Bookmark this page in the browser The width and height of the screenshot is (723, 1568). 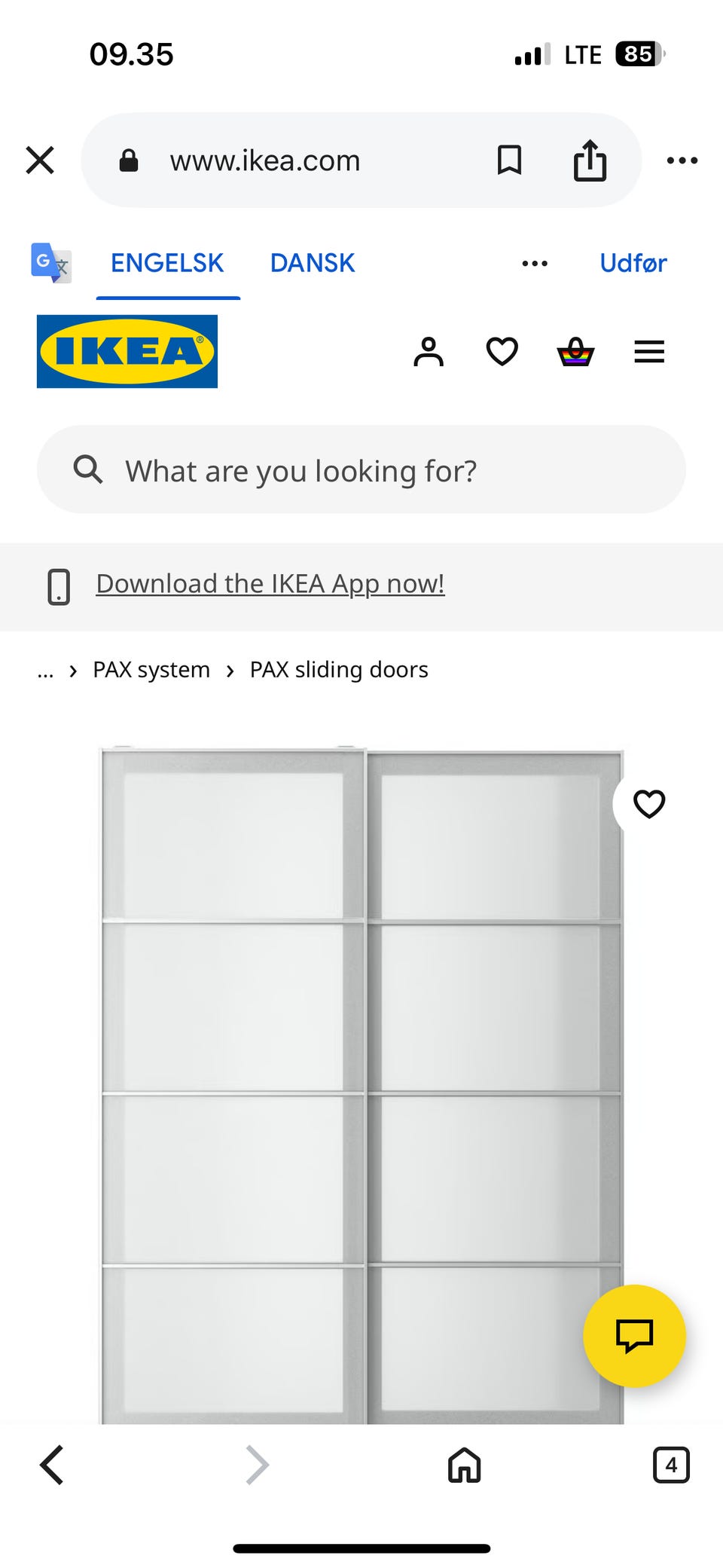[x=510, y=160]
